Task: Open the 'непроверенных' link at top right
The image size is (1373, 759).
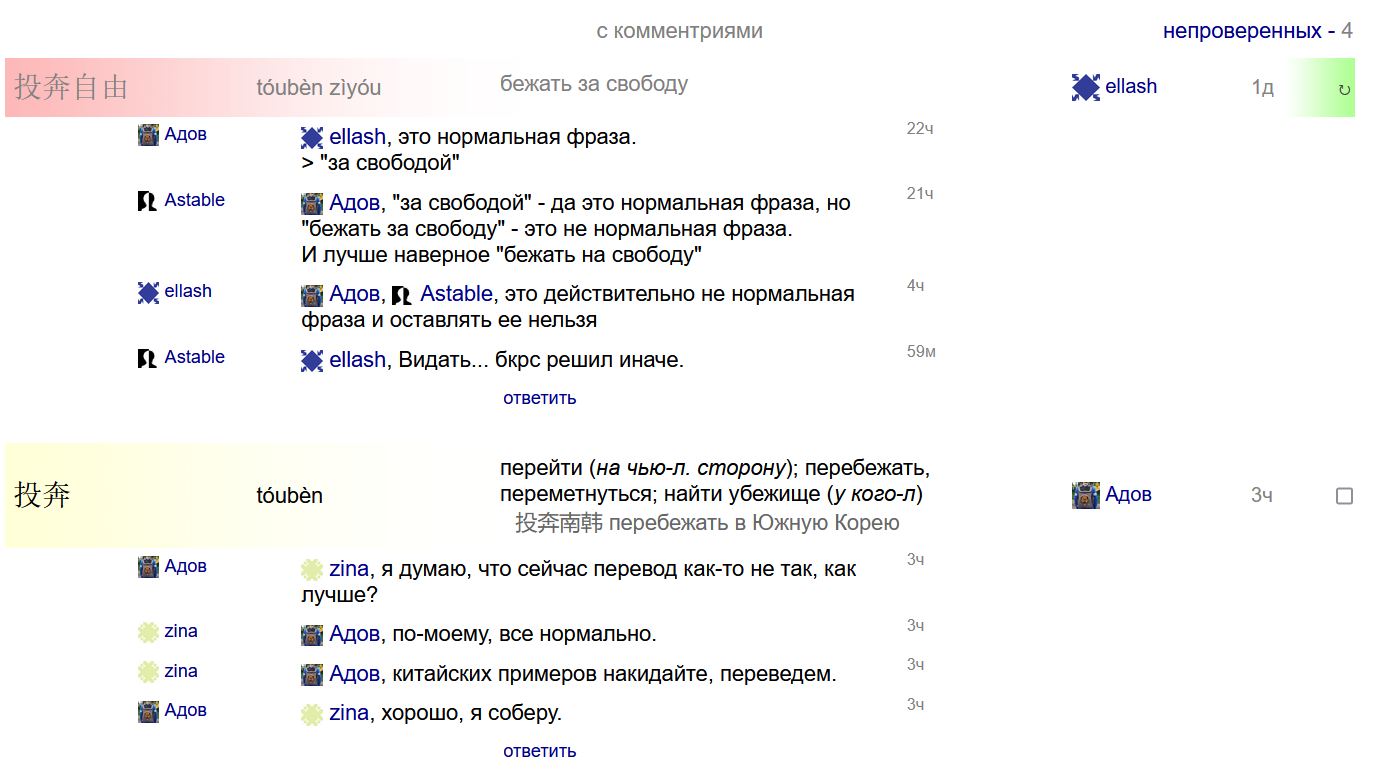Action: point(1242,31)
